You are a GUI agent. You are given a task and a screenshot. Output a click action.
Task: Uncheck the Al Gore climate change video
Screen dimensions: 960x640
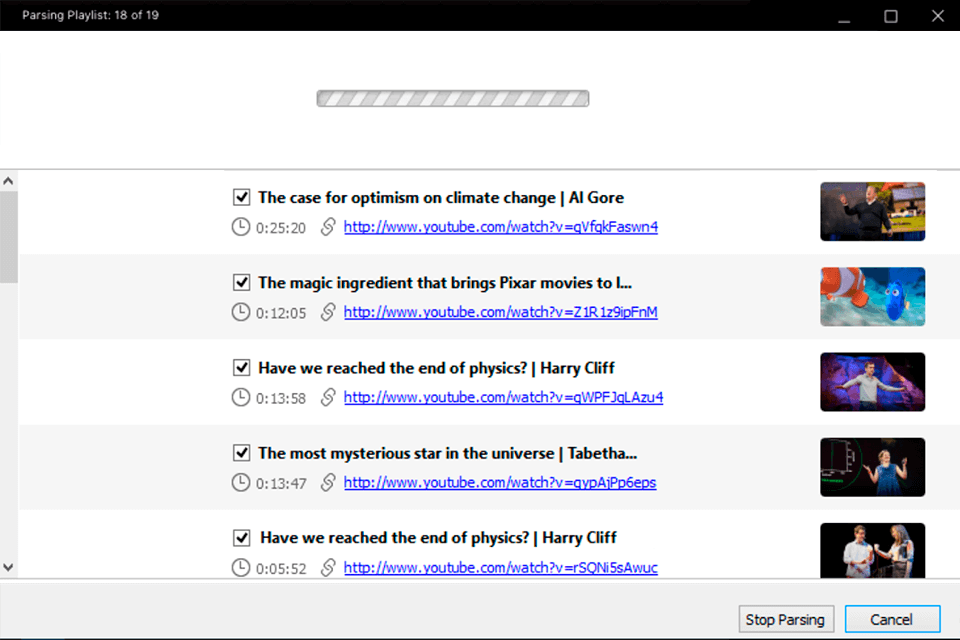(241, 197)
